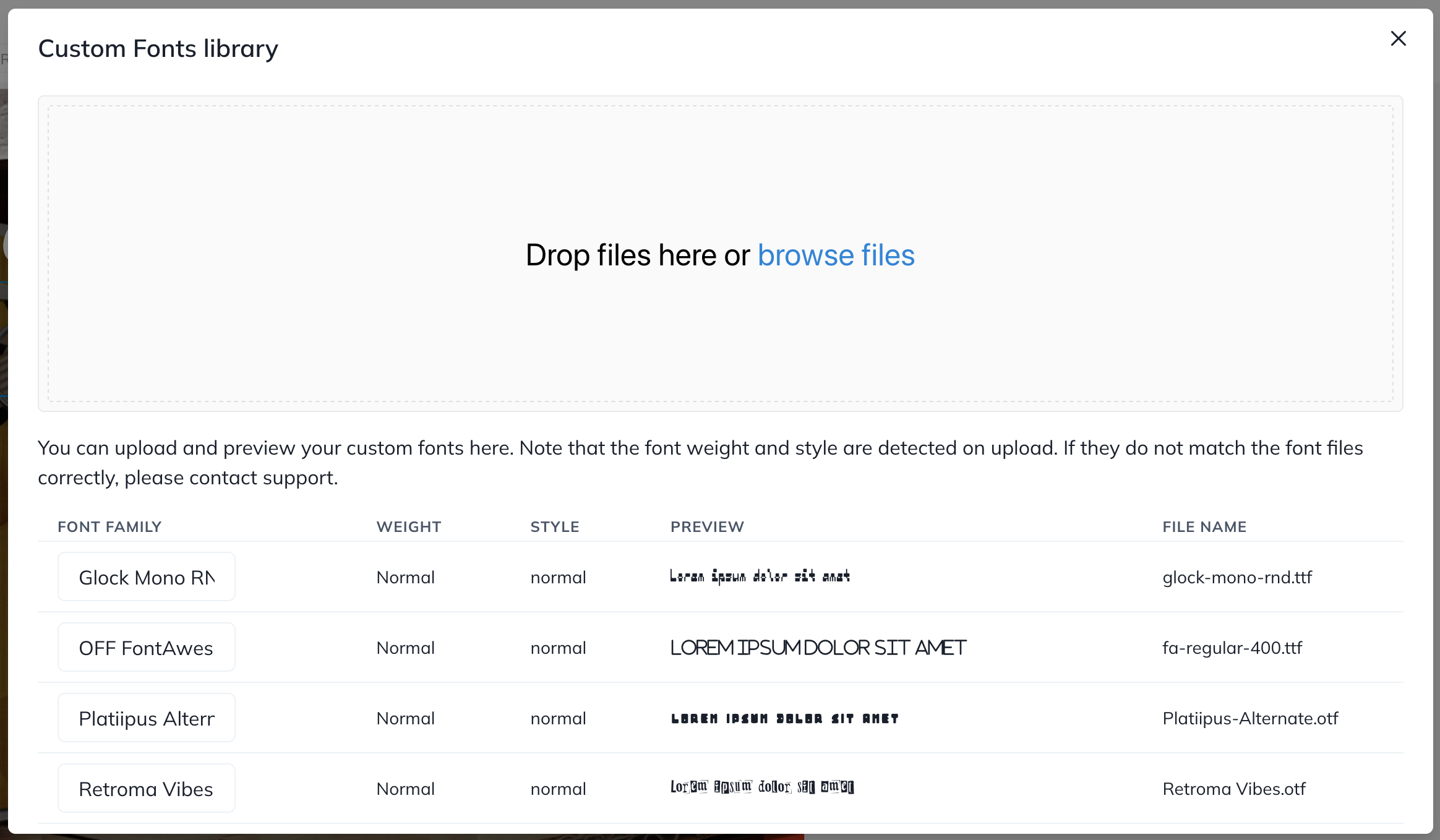1440x840 pixels.
Task: Click the browse files link
Action: [836, 255]
